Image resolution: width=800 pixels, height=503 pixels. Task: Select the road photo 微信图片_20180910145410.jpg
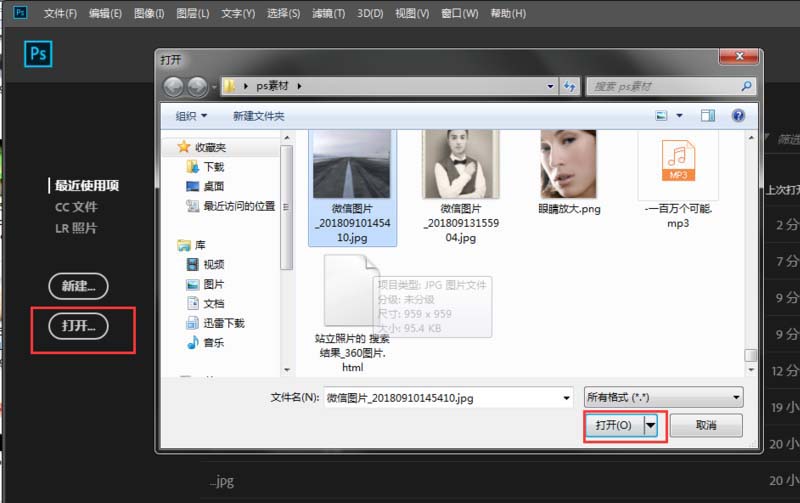352,187
